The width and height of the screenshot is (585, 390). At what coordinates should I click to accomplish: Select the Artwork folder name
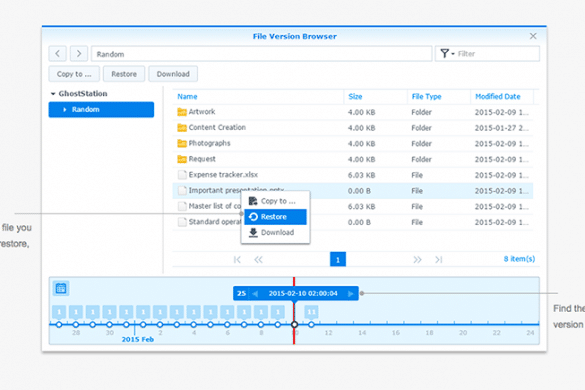click(202, 112)
